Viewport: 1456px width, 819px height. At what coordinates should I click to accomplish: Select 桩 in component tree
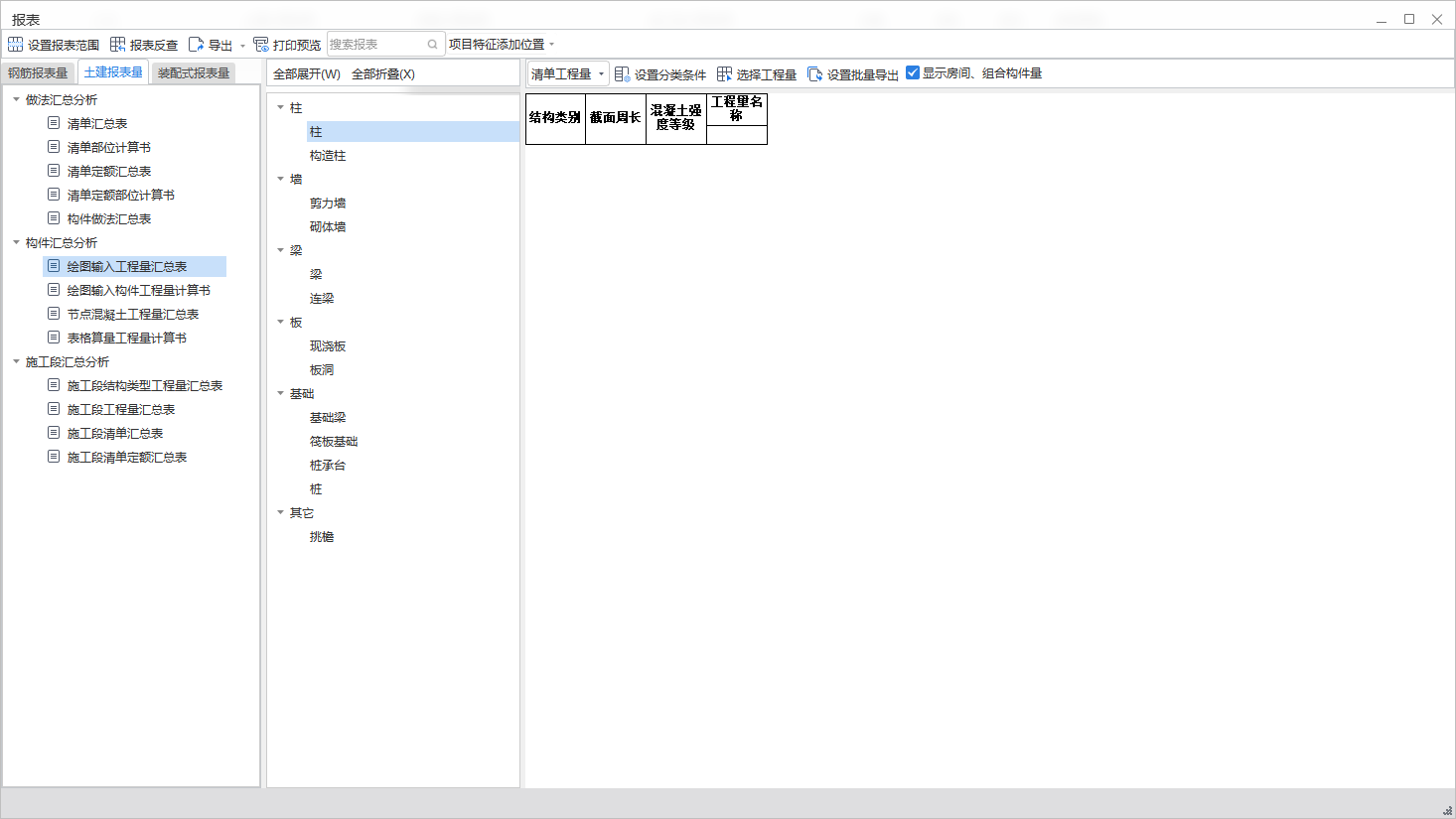[x=316, y=488]
